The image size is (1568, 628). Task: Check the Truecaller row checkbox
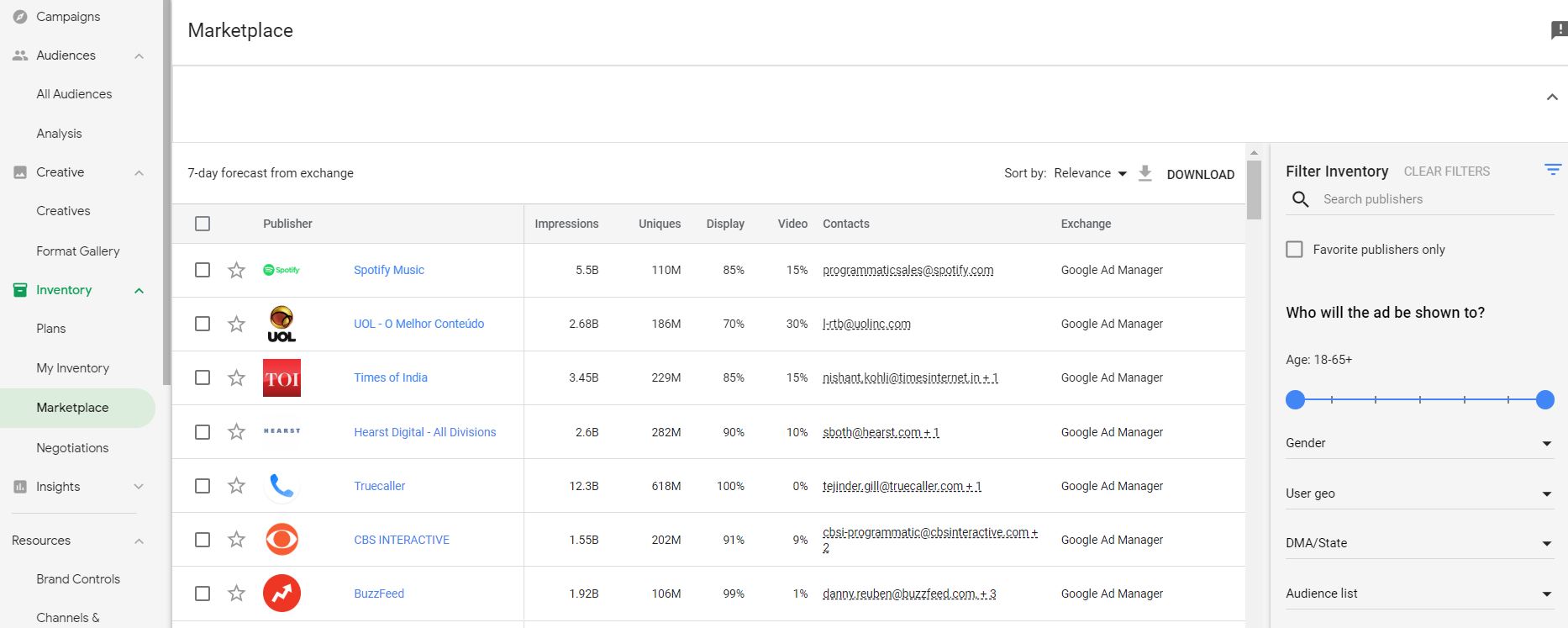(203, 486)
